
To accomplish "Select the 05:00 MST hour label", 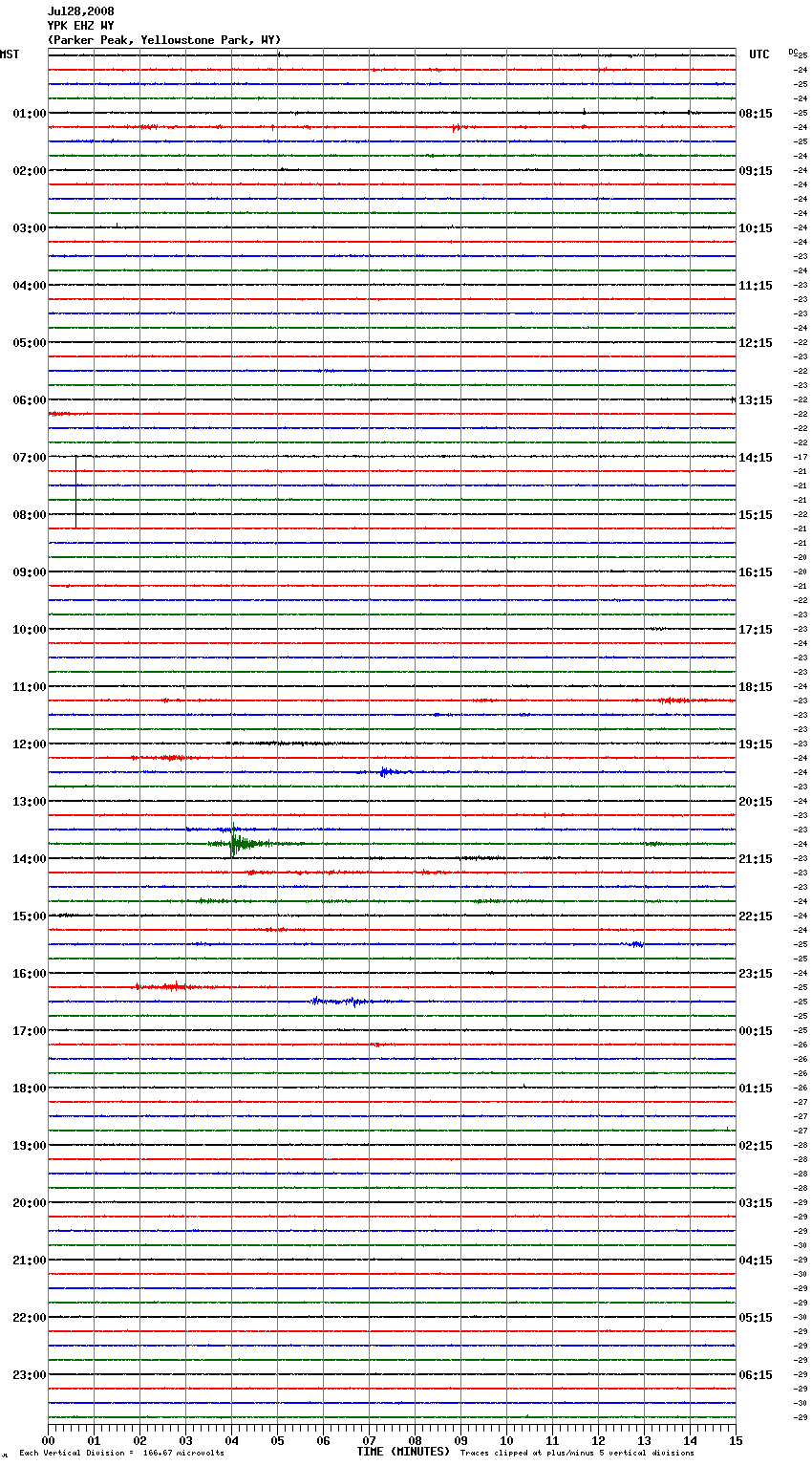I will click(29, 343).
